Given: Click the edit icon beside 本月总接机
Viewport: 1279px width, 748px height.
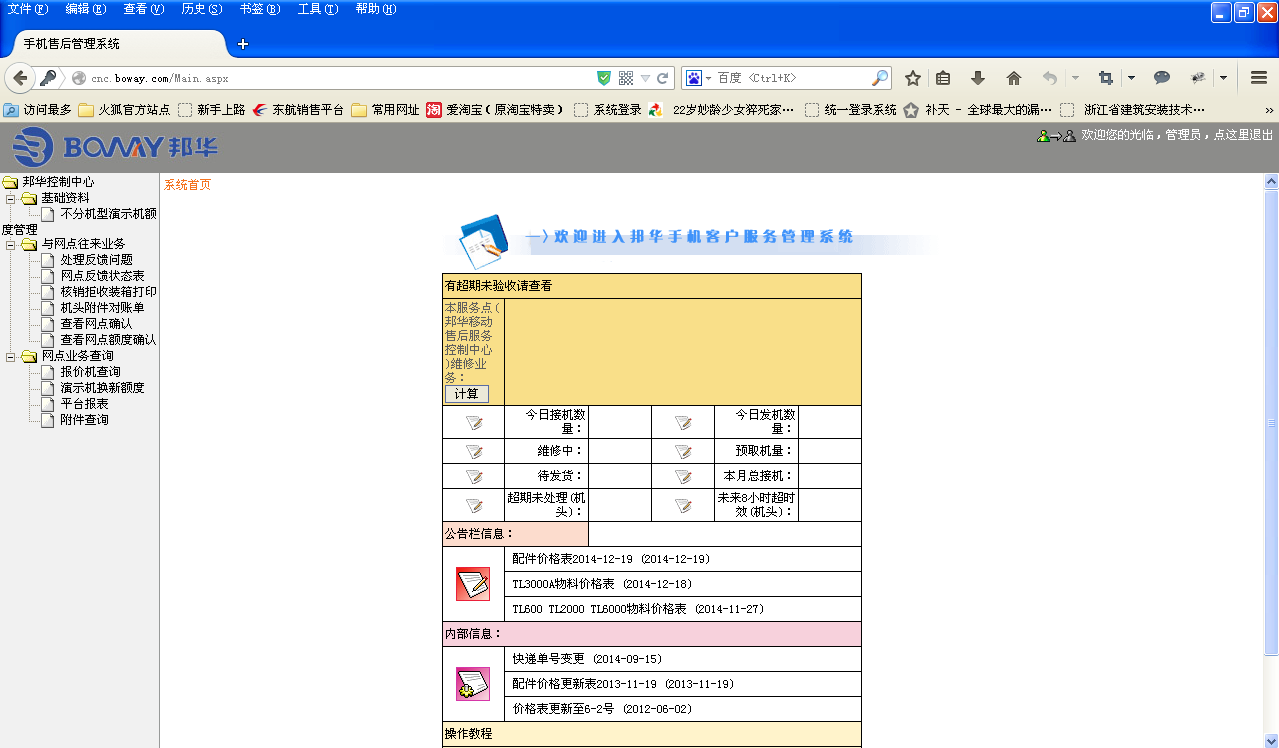Looking at the screenshot, I should 683,476.
